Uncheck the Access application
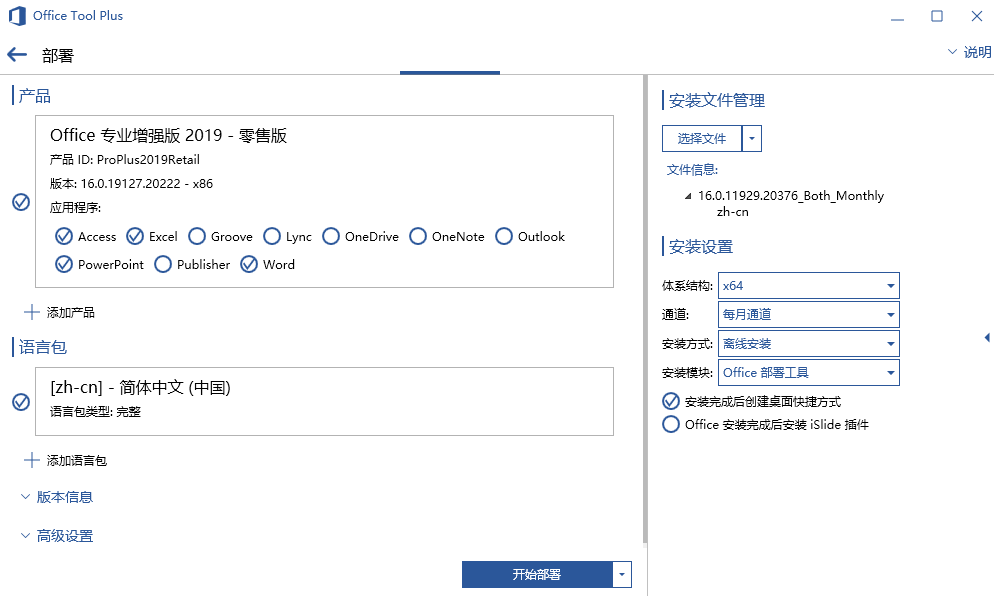The width and height of the screenshot is (994, 596). pos(64,236)
